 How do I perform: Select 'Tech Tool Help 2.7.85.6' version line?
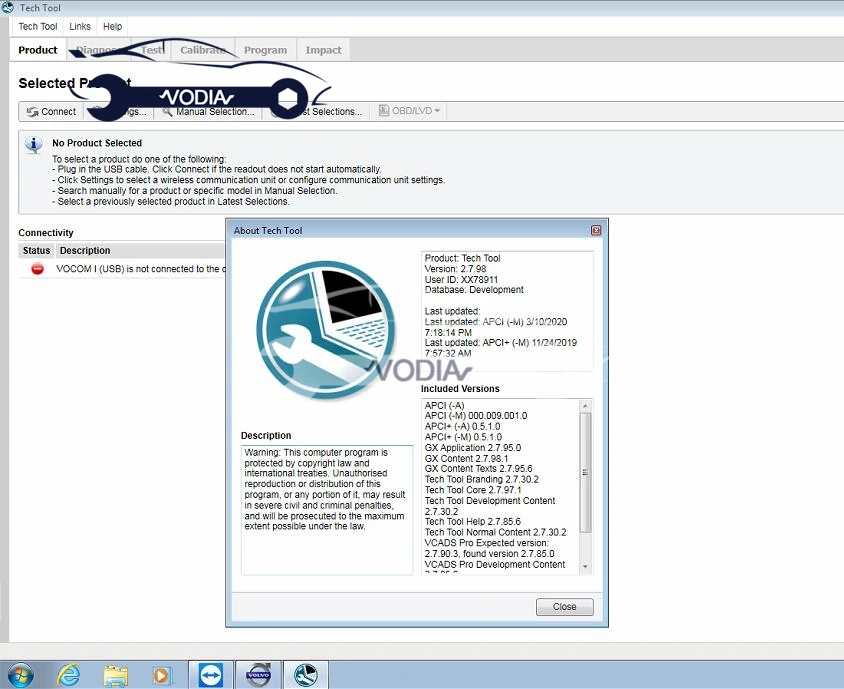click(x=473, y=521)
